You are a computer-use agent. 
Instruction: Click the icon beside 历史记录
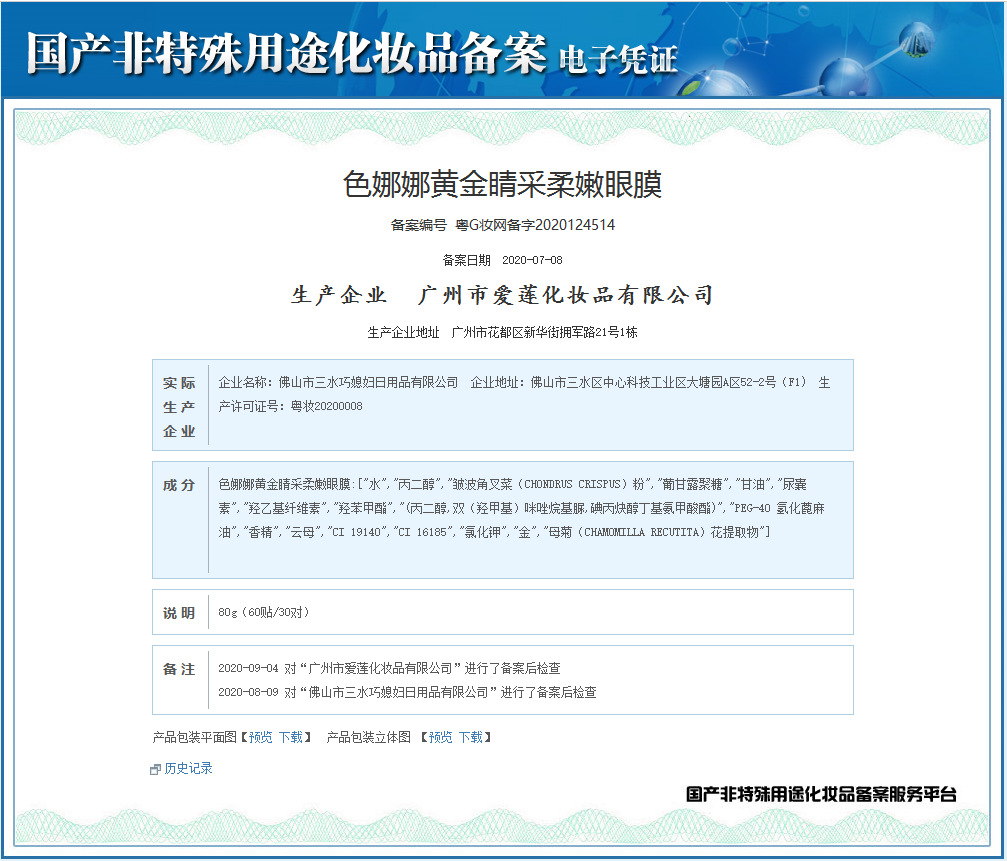[x=155, y=769]
